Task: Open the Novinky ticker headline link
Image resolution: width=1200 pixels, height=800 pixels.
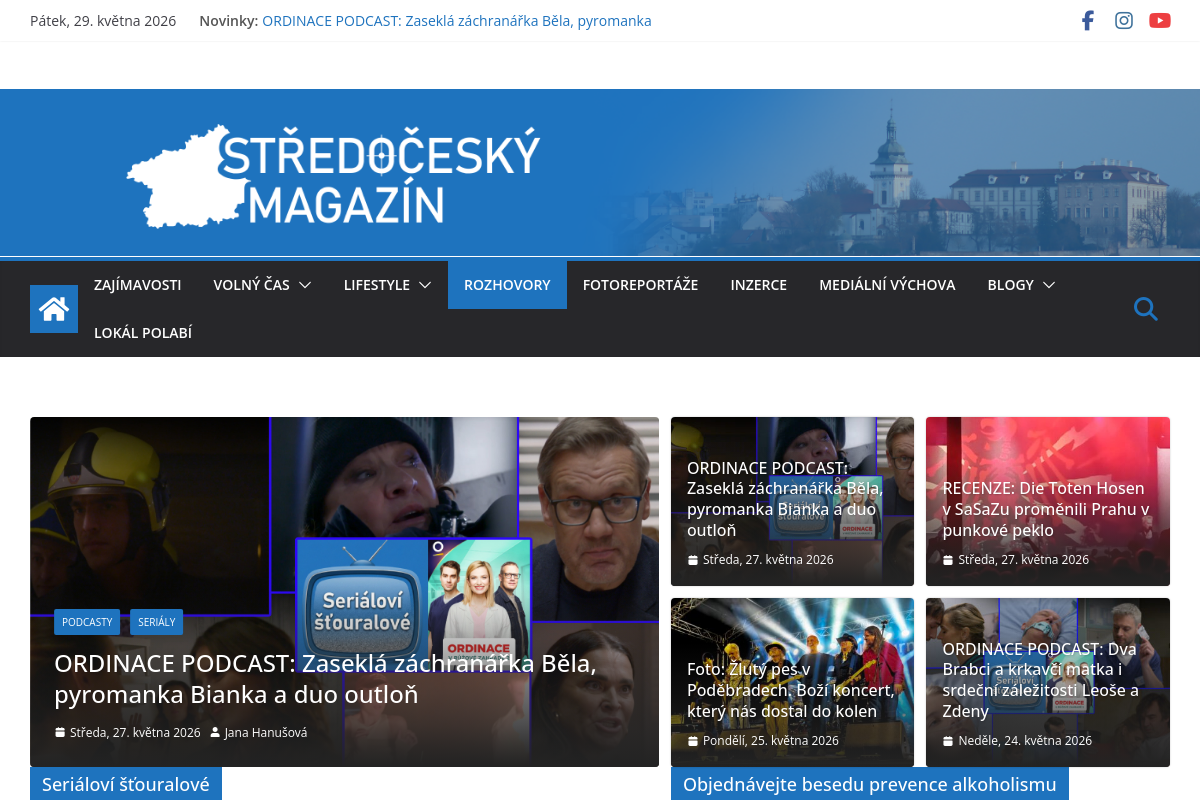Action: tap(457, 20)
